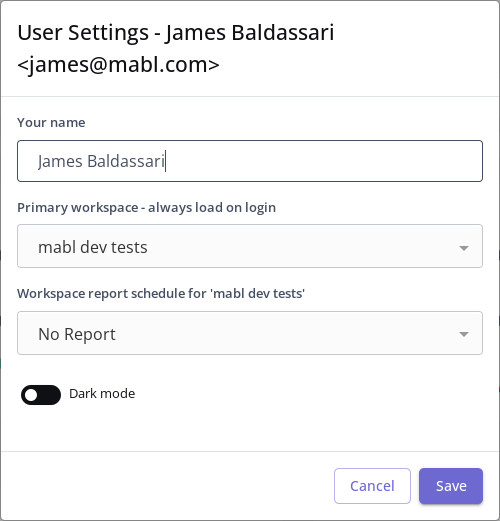500x521 pixels.
Task: Click the 'James Baldassari' name in the dialog title
Action: [x=250, y=33]
